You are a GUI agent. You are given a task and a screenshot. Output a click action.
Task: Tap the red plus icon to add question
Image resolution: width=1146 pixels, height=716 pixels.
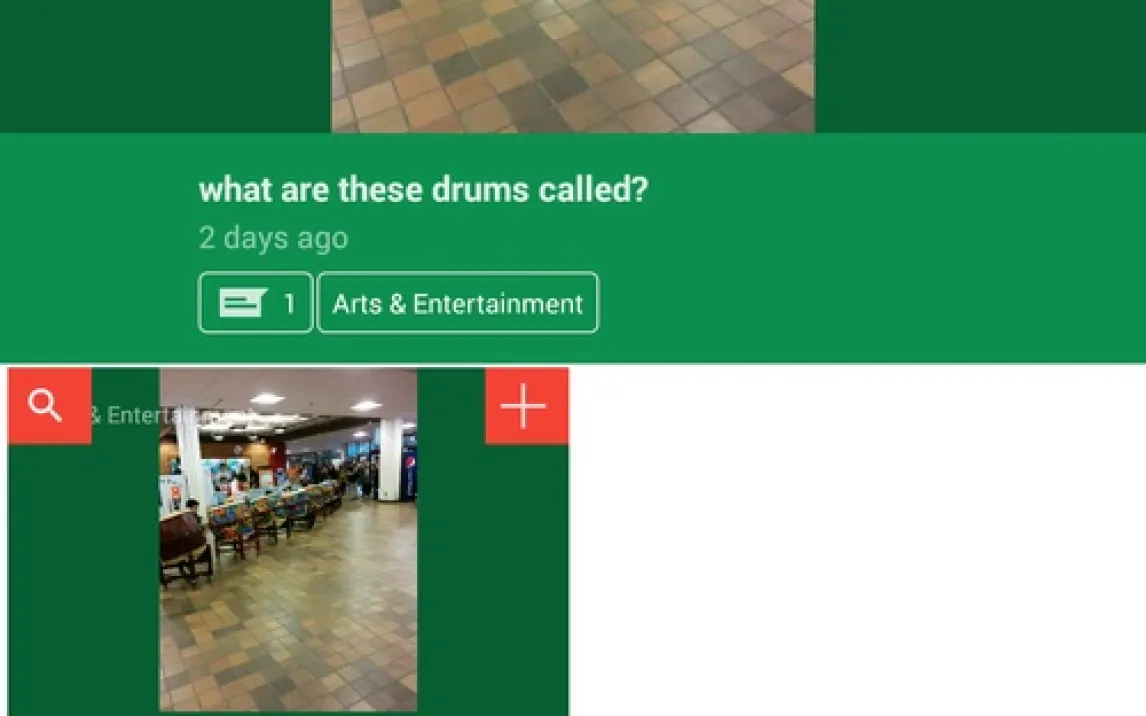point(526,405)
